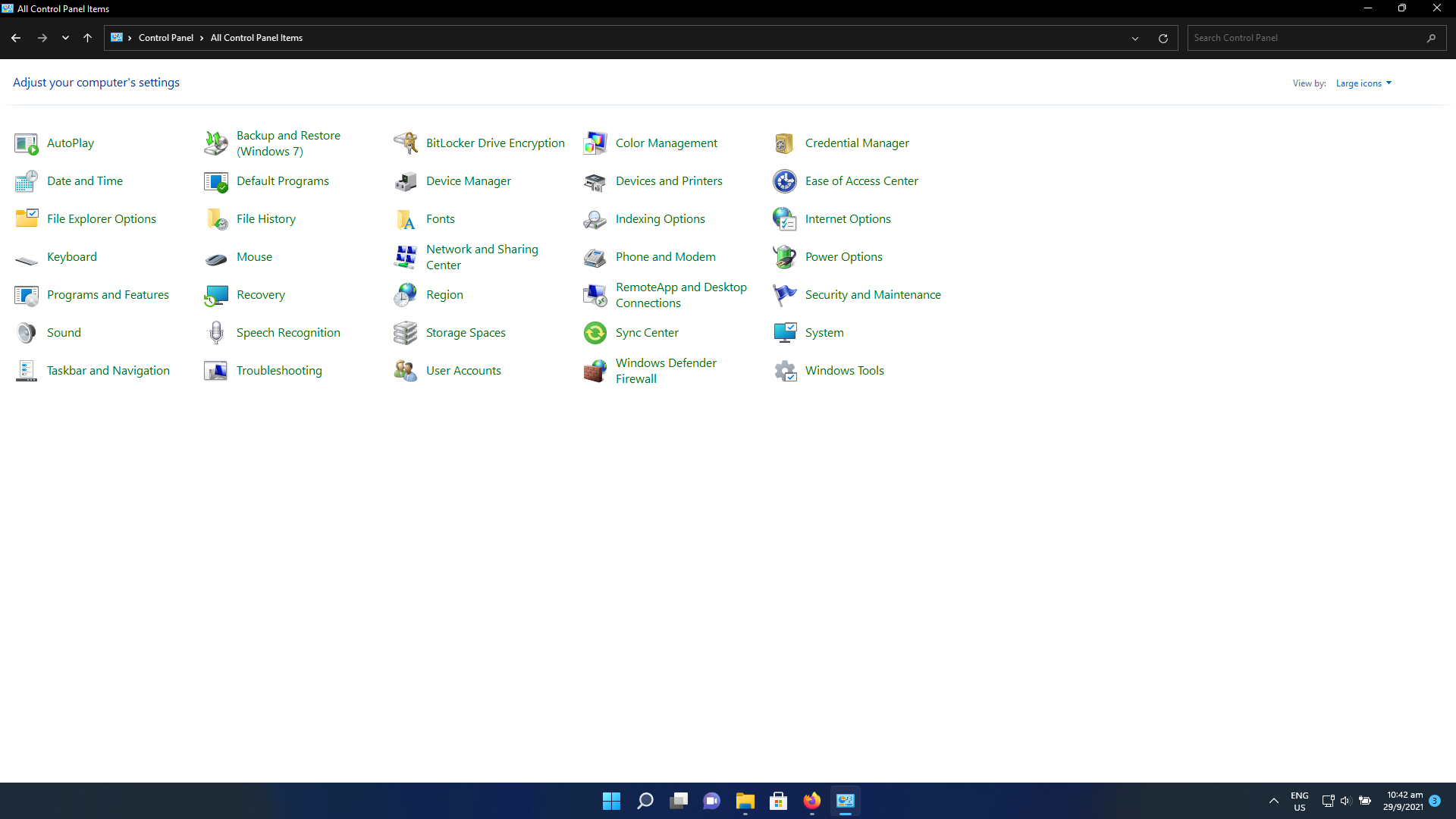Screen dimensions: 1456x819
Task: Click the All Control Panel Items breadcrumb
Action: [x=256, y=38]
